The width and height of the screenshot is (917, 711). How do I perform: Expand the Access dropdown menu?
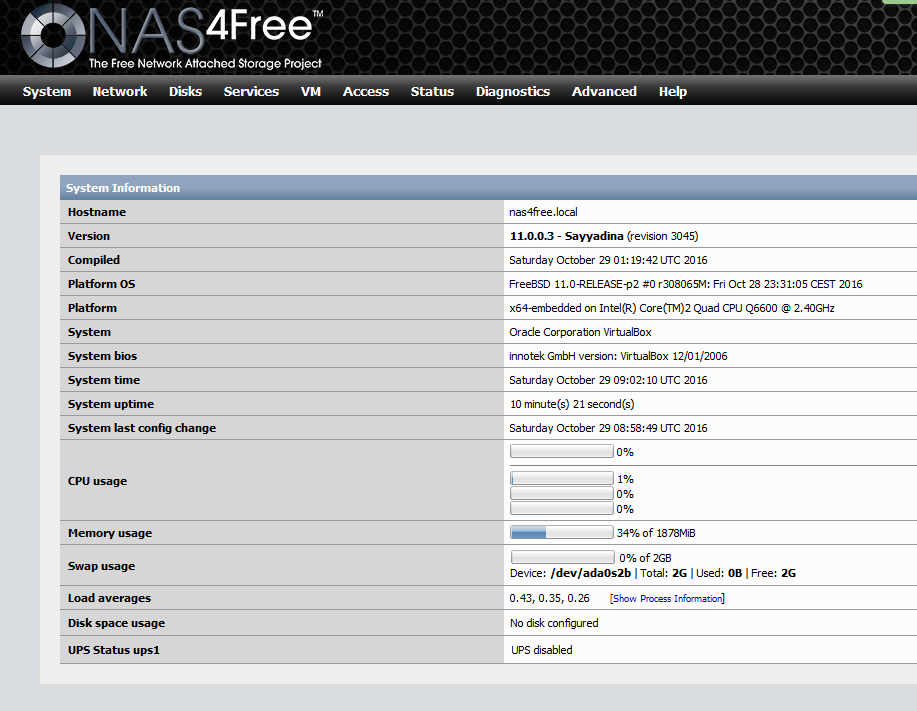[x=366, y=91]
